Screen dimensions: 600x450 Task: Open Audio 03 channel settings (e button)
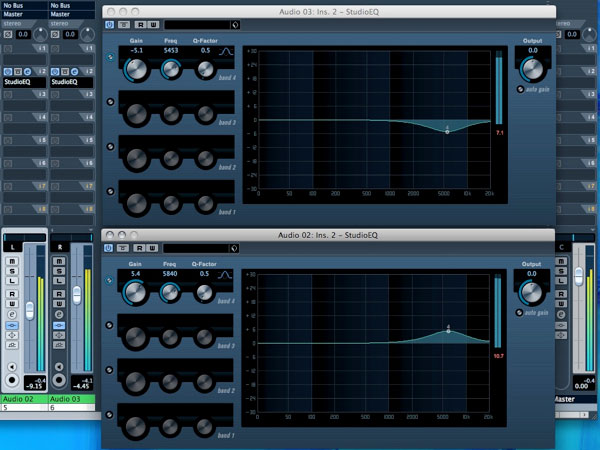point(59,315)
